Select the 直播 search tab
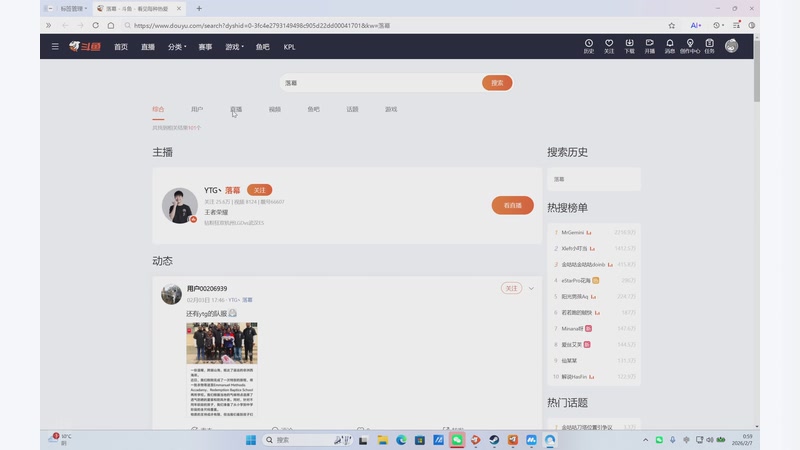Image resolution: width=800 pixels, height=450 pixels. [236, 109]
